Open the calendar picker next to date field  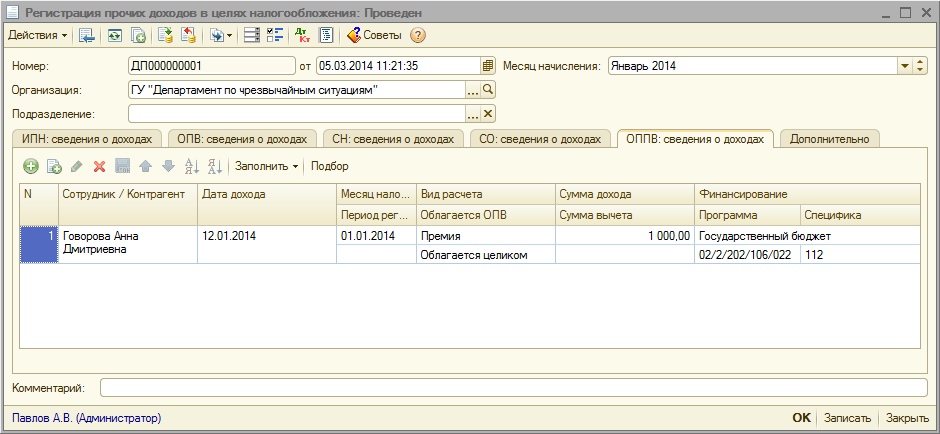point(488,66)
